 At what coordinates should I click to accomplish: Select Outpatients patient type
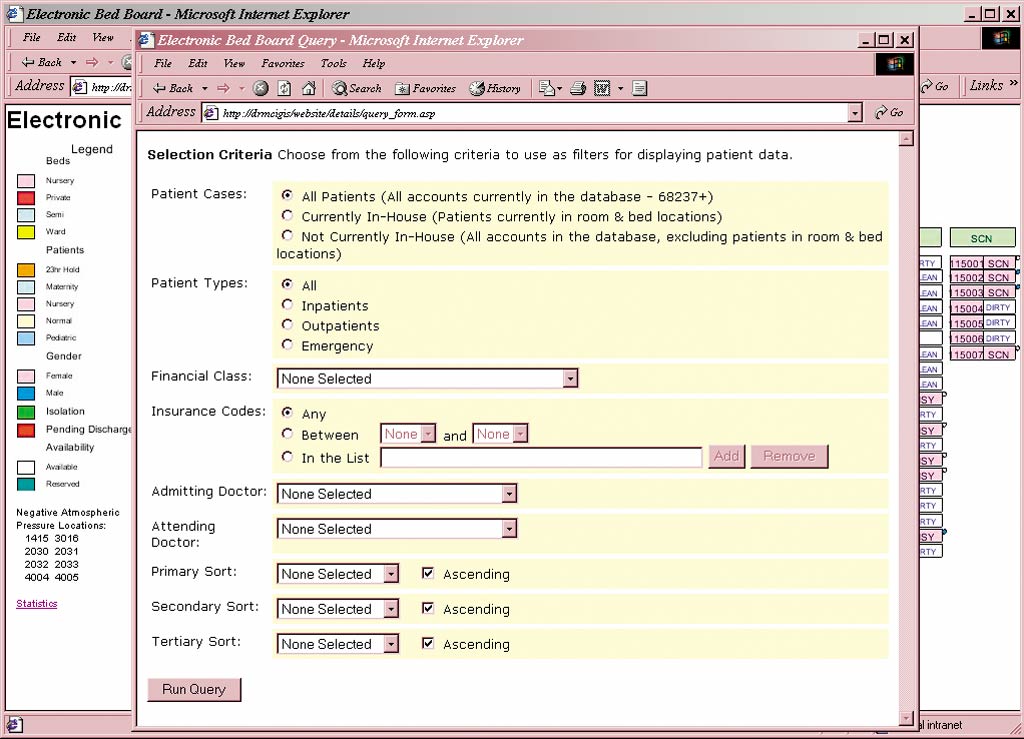coord(287,324)
